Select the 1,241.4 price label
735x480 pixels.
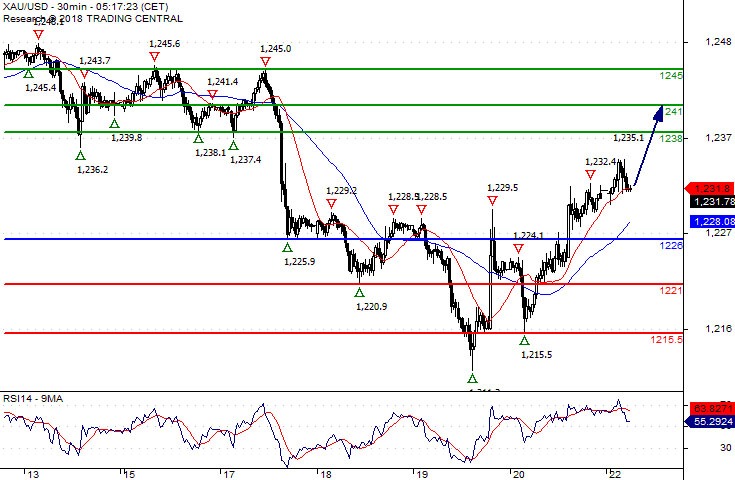(223, 82)
